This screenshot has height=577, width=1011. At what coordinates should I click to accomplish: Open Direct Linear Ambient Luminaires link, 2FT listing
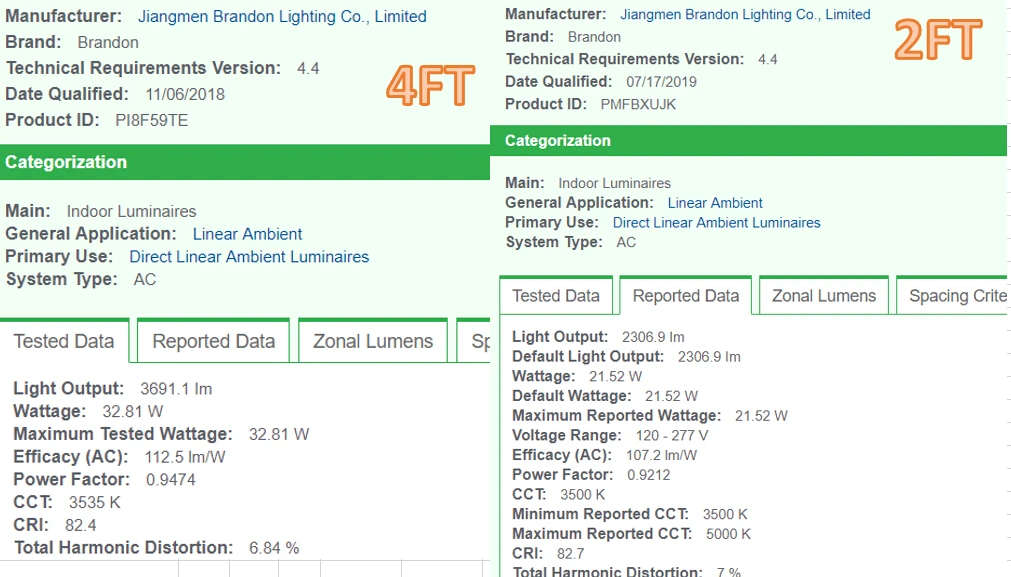click(x=716, y=223)
